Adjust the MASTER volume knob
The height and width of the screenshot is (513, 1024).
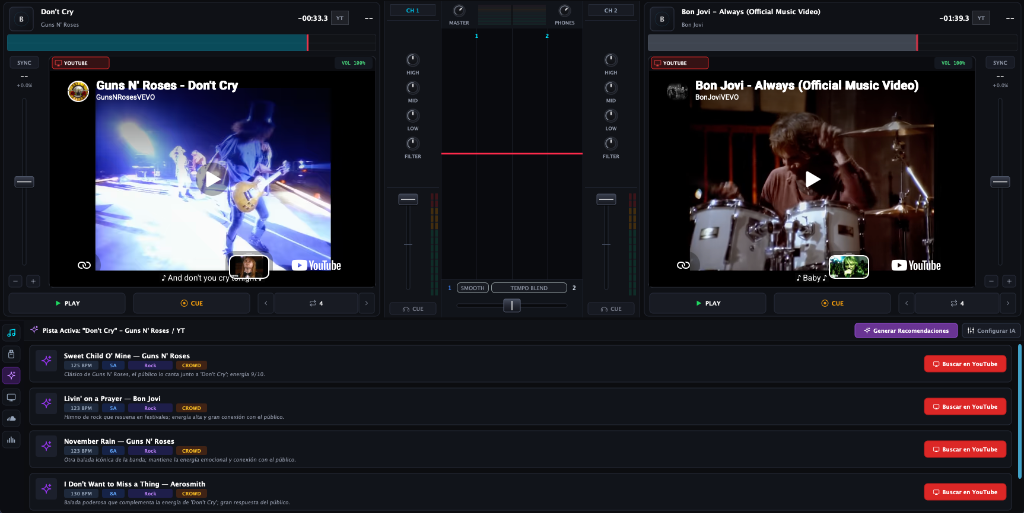click(459, 10)
